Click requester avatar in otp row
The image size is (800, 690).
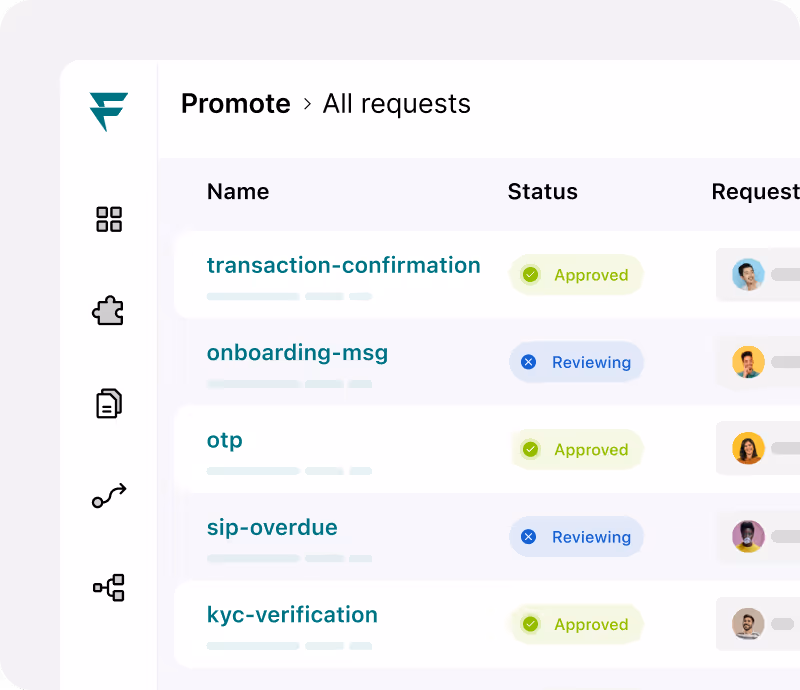(748, 448)
